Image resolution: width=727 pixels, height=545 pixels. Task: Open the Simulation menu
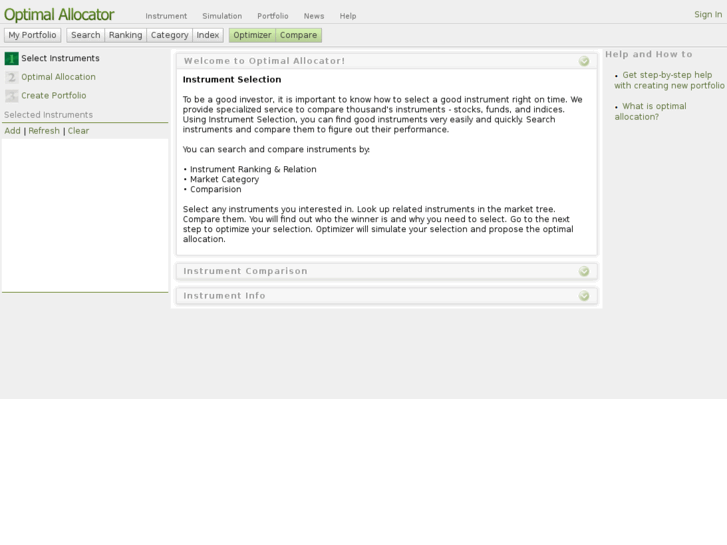222,16
